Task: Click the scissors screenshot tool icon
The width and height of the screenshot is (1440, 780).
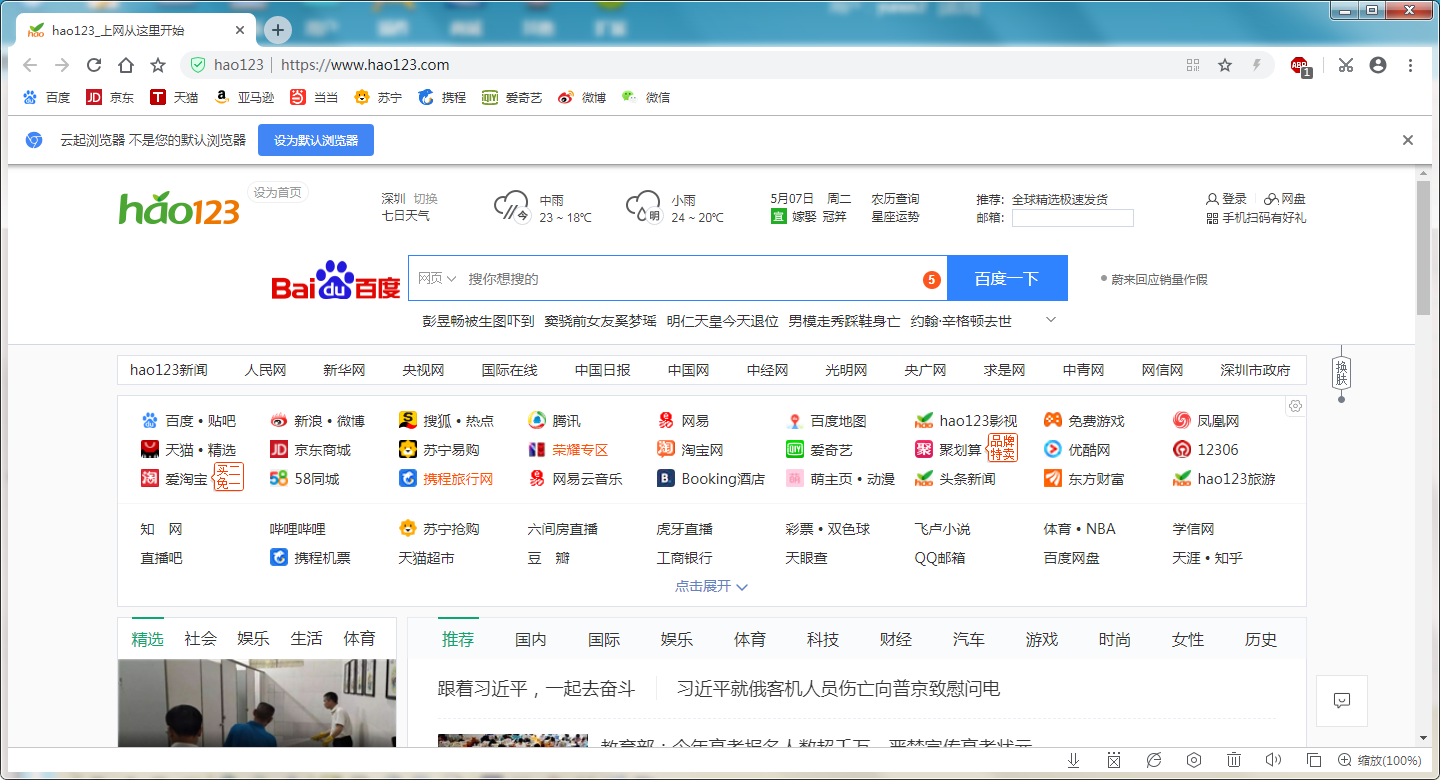Action: click(1346, 64)
